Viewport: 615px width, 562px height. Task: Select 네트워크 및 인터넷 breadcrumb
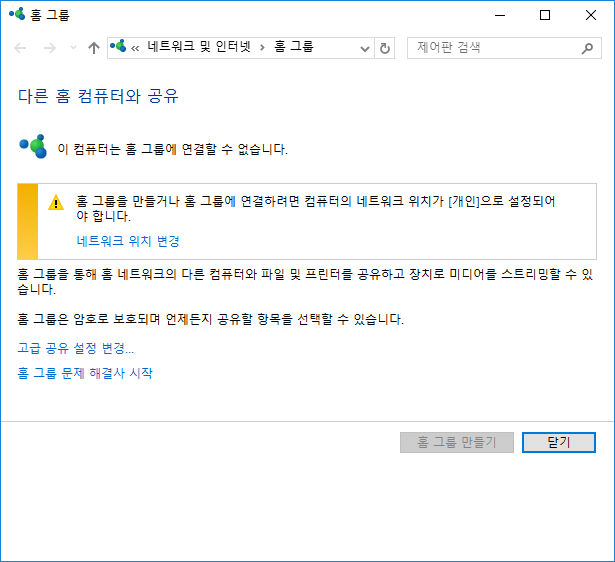click(x=199, y=47)
